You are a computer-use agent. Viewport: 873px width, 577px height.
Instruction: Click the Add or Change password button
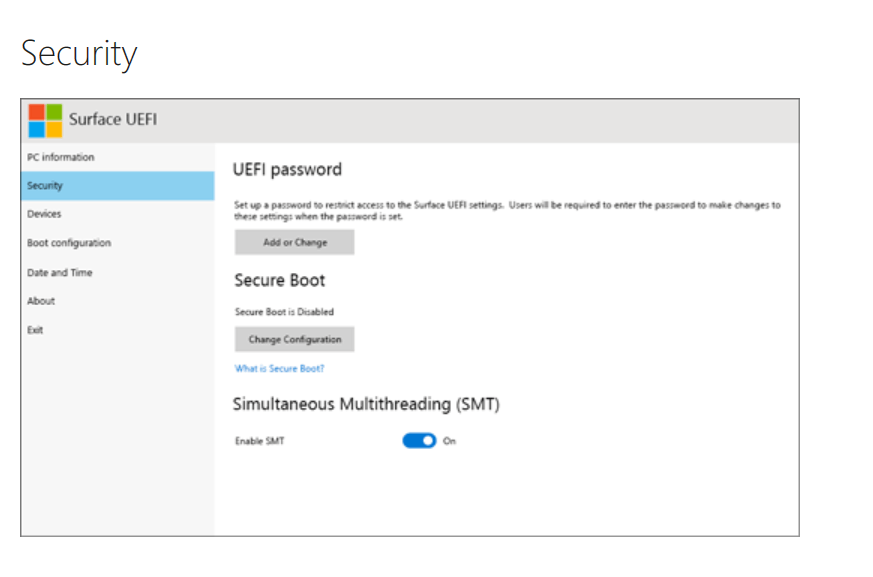pyautogui.click(x=295, y=242)
